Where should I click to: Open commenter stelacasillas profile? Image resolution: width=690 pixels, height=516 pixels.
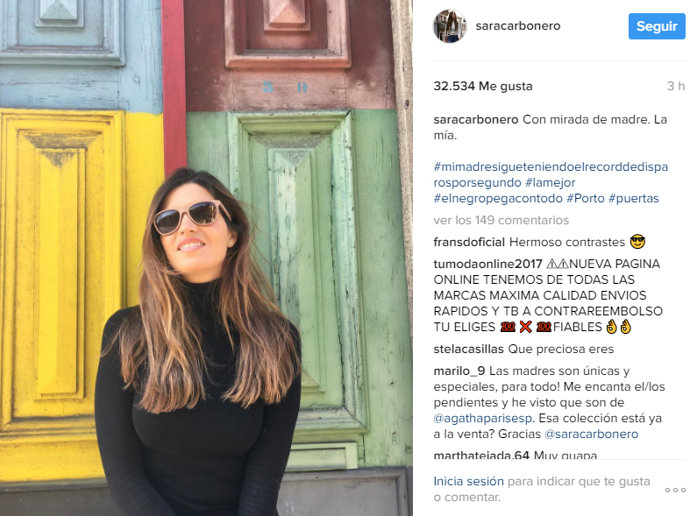click(468, 349)
